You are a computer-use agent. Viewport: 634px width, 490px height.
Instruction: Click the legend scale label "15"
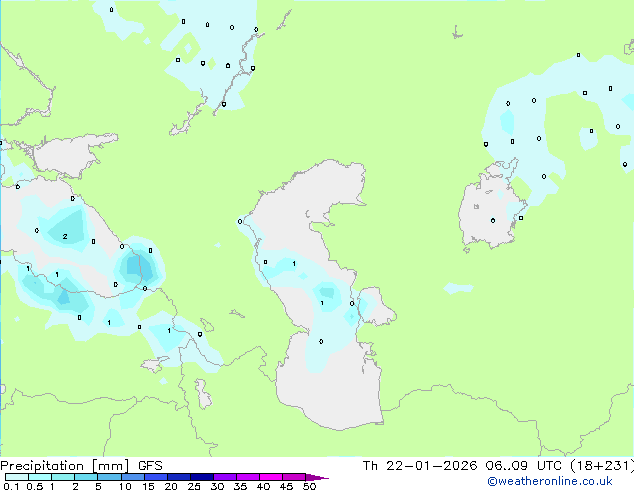pos(148,486)
